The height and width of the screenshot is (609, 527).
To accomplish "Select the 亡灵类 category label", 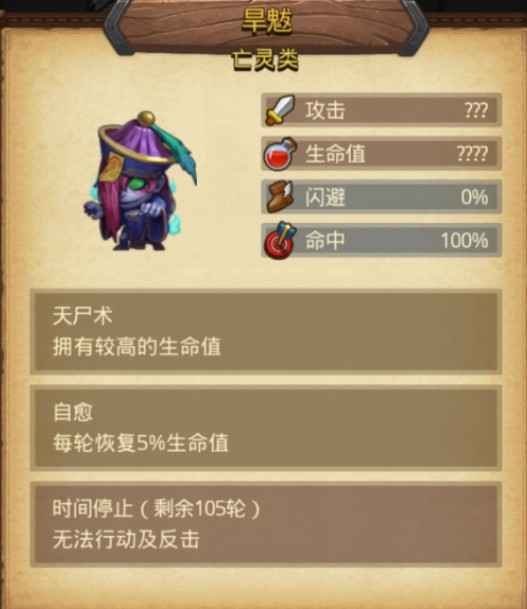I will pyautogui.click(x=265, y=61).
